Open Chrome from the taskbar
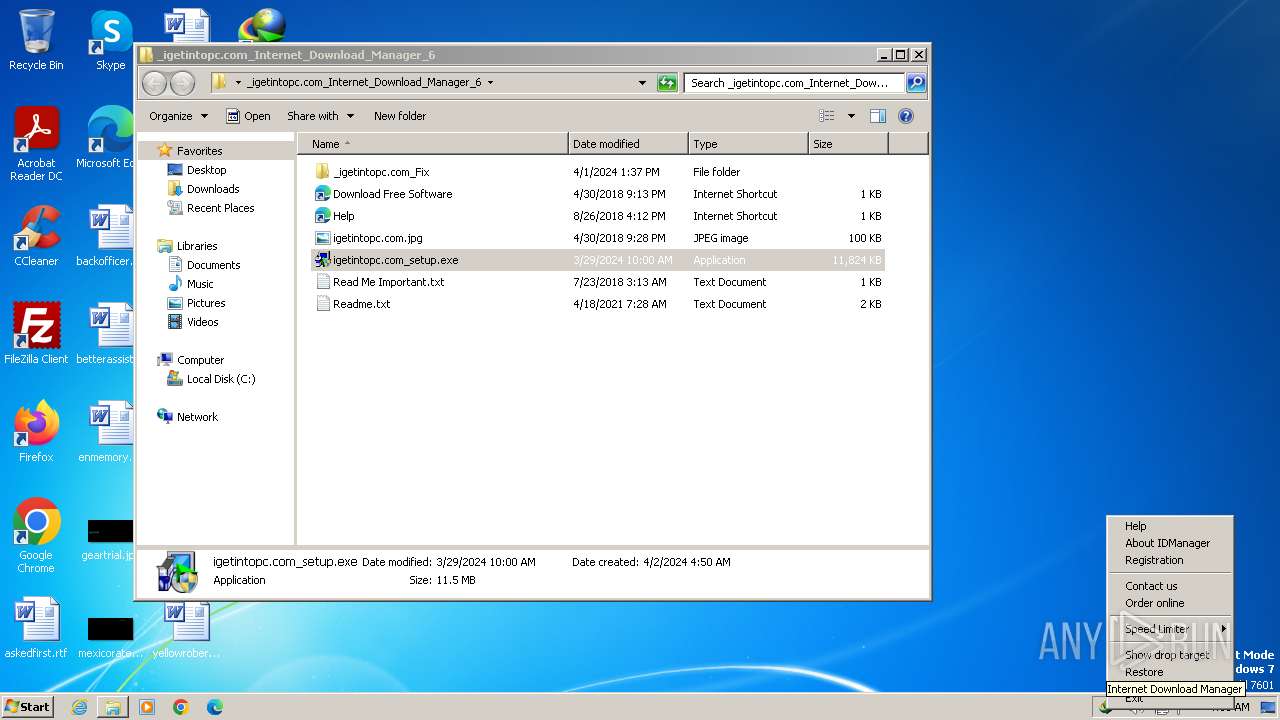 (181, 707)
